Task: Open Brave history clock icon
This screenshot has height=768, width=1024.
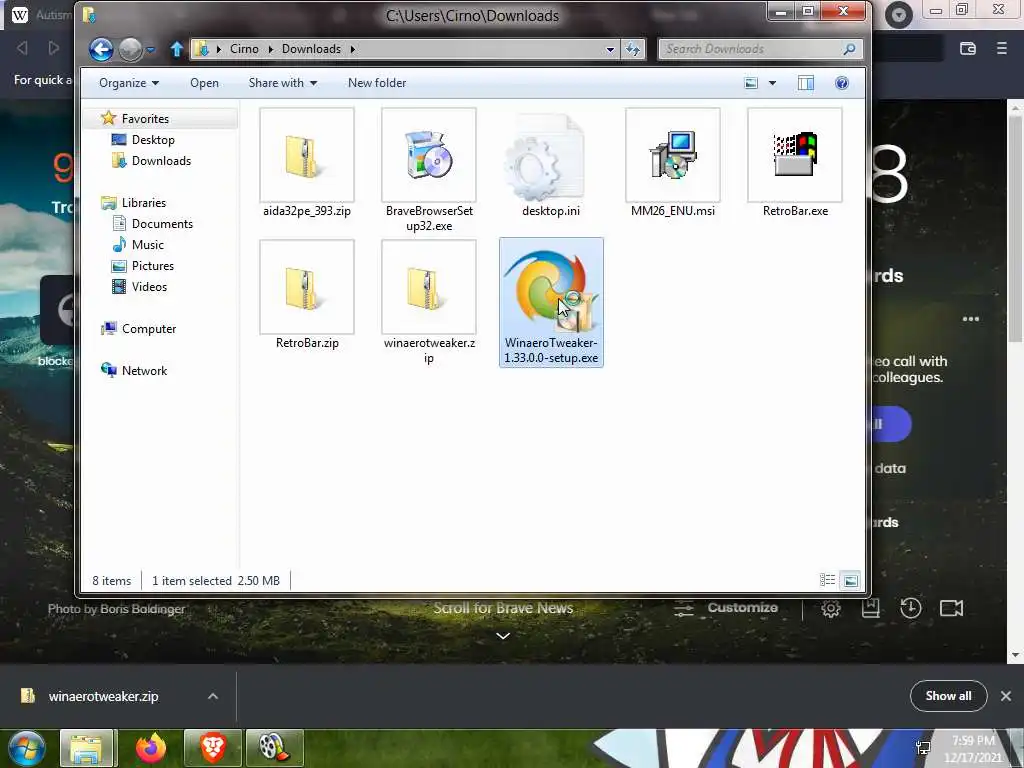Action: [x=910, y=609]
